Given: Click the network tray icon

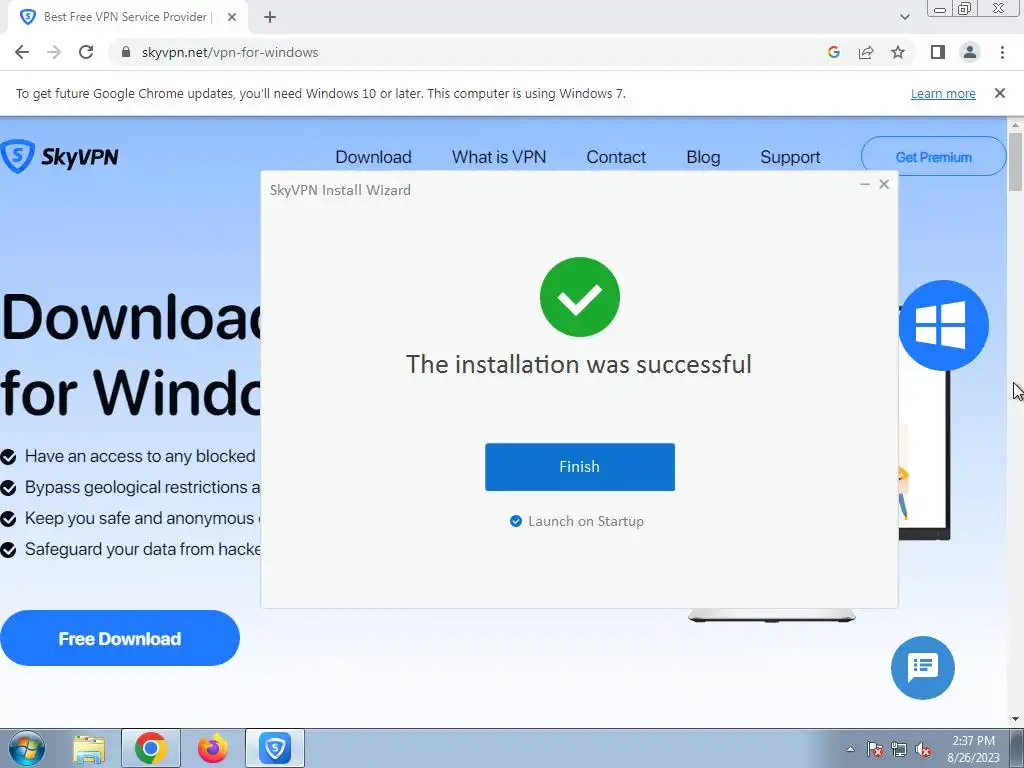Looking at the screenshot, I should point(899,749).
